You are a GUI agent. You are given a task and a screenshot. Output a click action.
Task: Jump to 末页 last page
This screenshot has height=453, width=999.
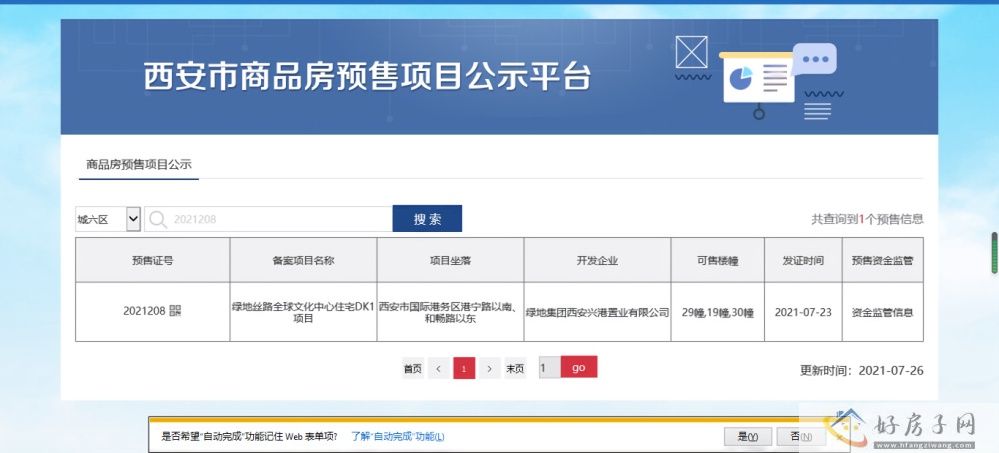click(515, 368)
